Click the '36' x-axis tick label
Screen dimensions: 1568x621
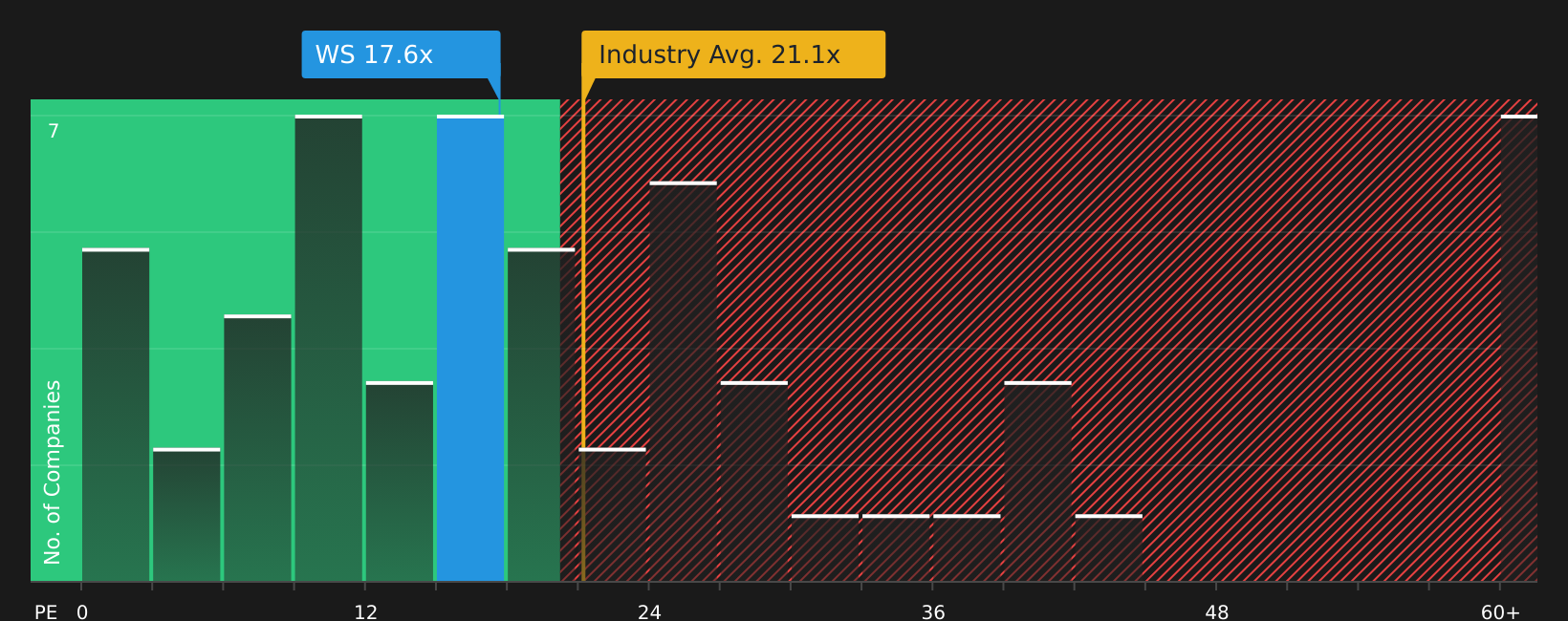coord(933,612)
